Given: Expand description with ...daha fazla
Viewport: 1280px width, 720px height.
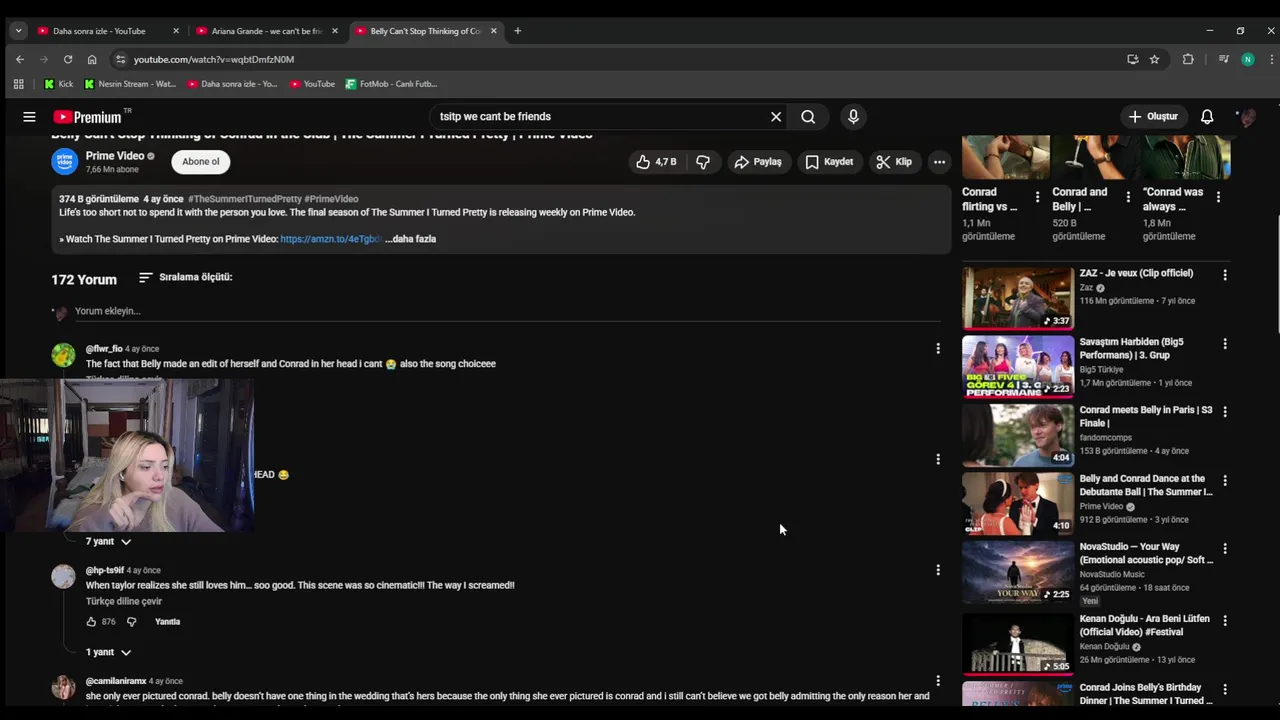Looking at the screenshot, I should (411, 239).
